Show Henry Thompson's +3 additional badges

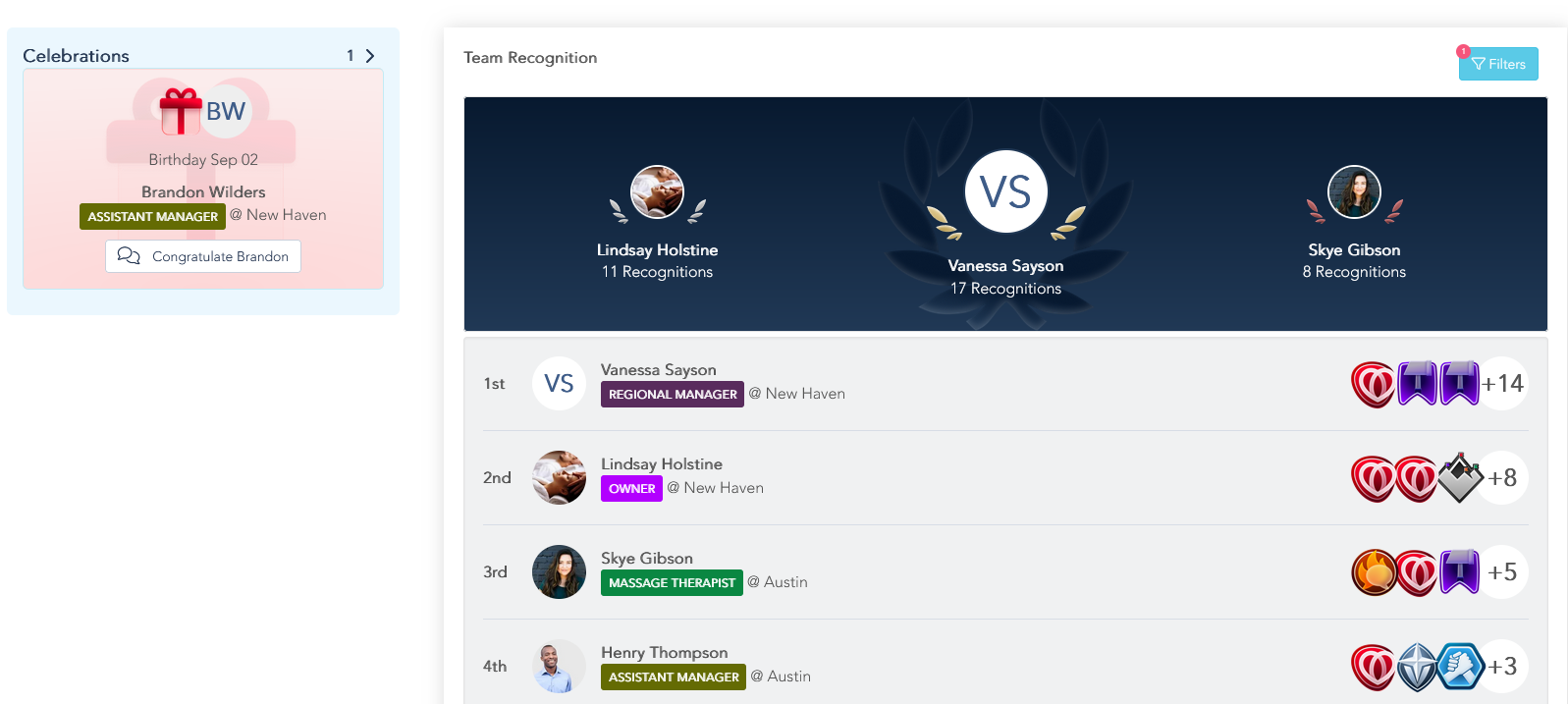pyautogui.click(x=1503, y=667)
